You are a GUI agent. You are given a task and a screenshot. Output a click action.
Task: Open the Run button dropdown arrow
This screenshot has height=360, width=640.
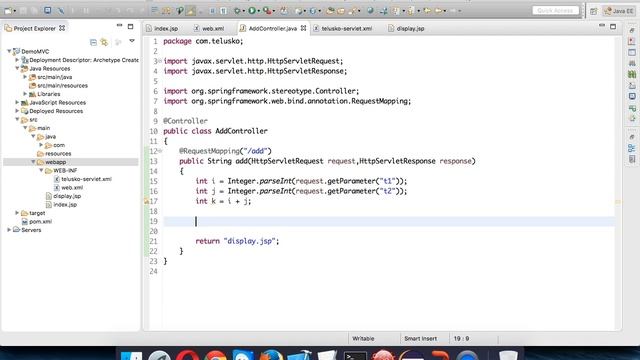click(258, 11)
